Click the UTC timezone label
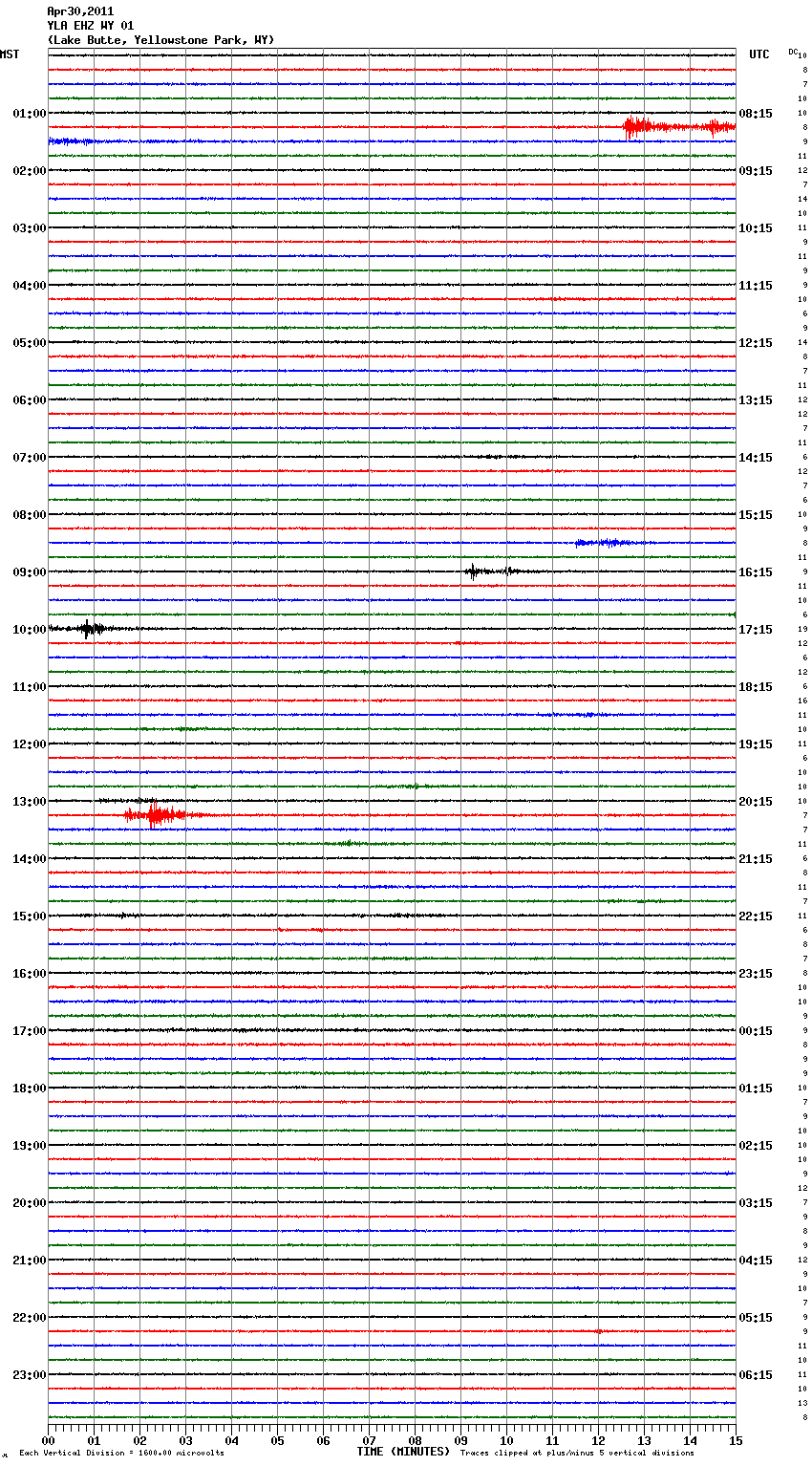This screenshot has width=812, height=1466. tap(759, 54)
